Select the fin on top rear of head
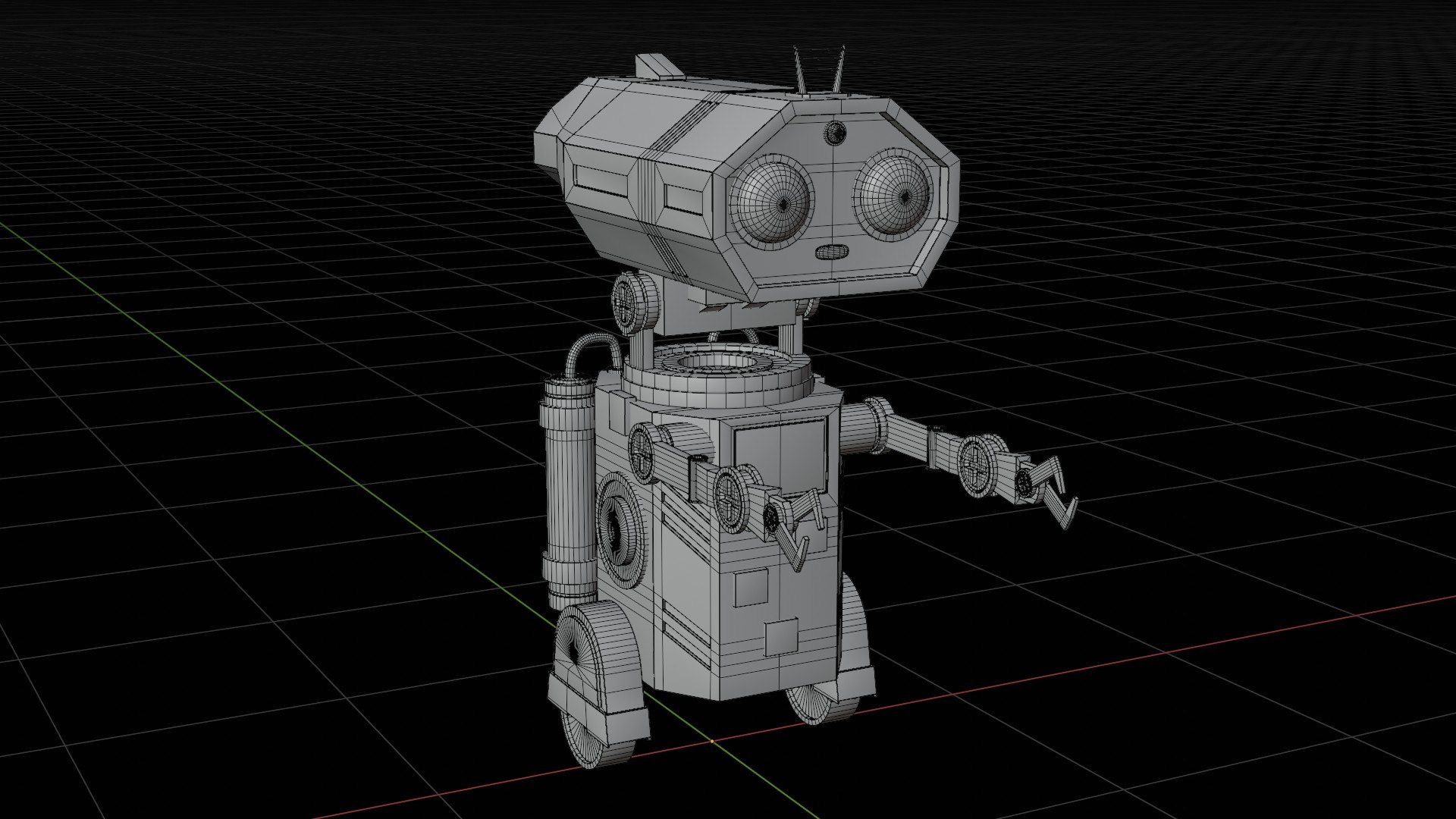 tap(659, 66)
